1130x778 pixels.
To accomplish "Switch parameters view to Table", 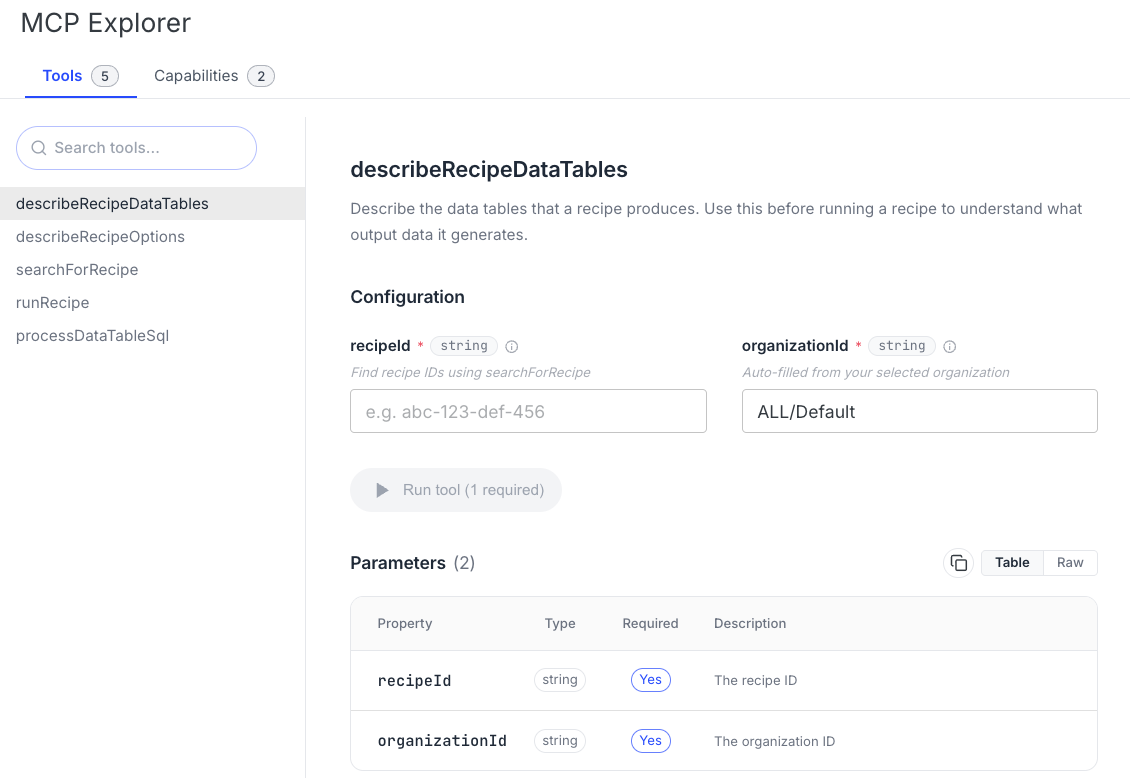I will 1012,563.
